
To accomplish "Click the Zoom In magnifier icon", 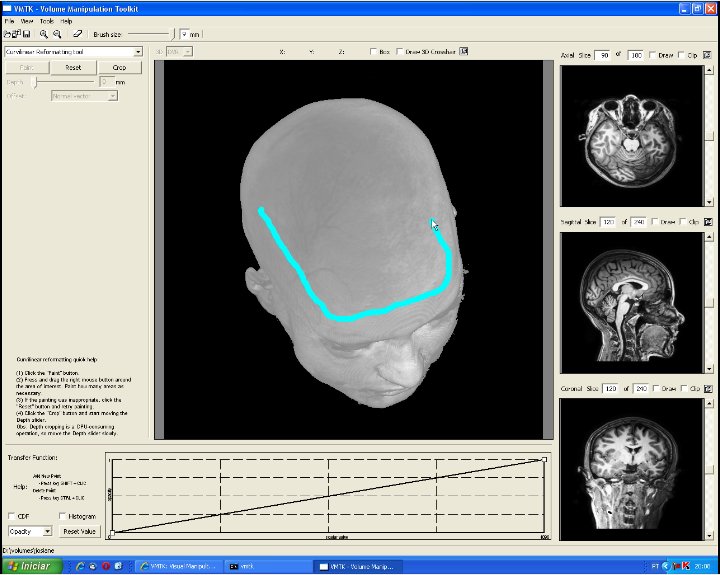I will point(44,34).
